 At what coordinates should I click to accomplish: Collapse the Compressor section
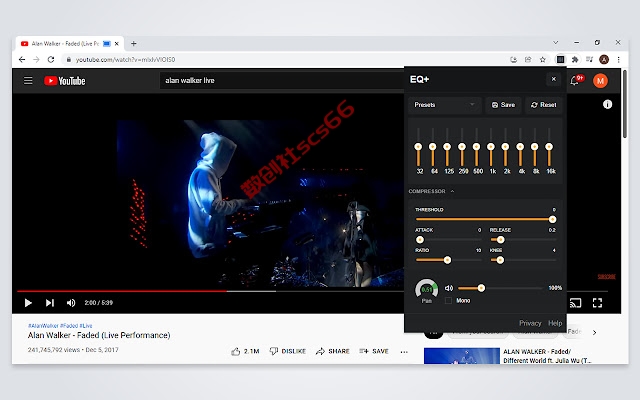tap(431, 191)
